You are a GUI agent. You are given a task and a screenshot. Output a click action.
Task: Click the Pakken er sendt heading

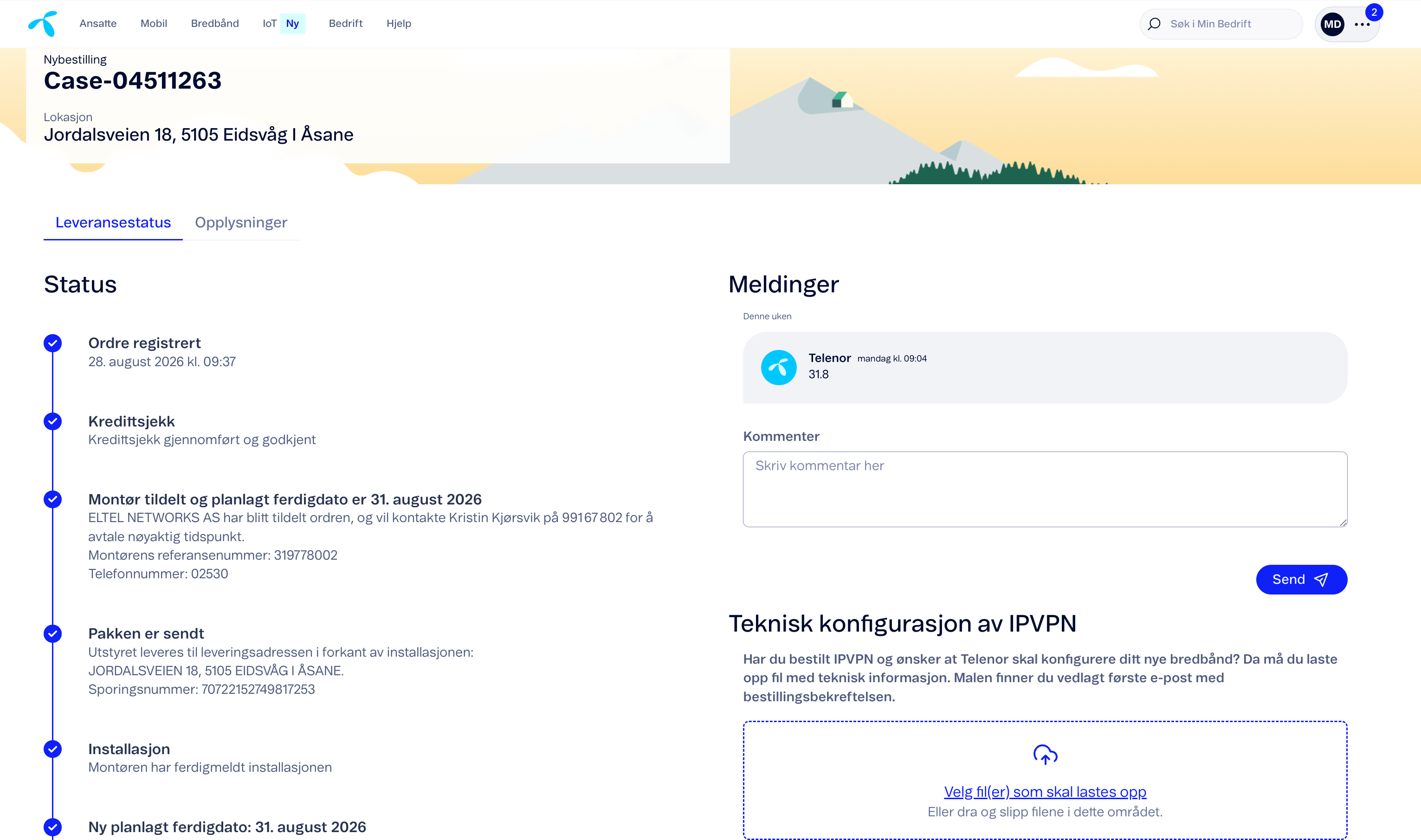point(146,633)
